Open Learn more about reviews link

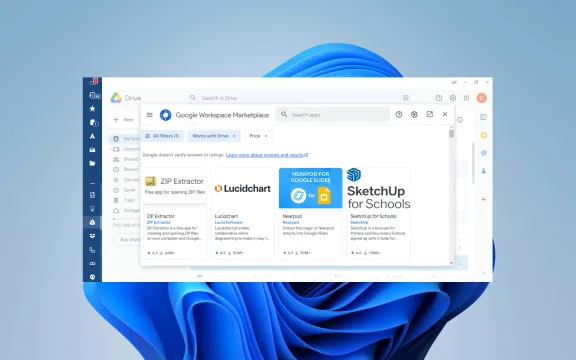267,155
